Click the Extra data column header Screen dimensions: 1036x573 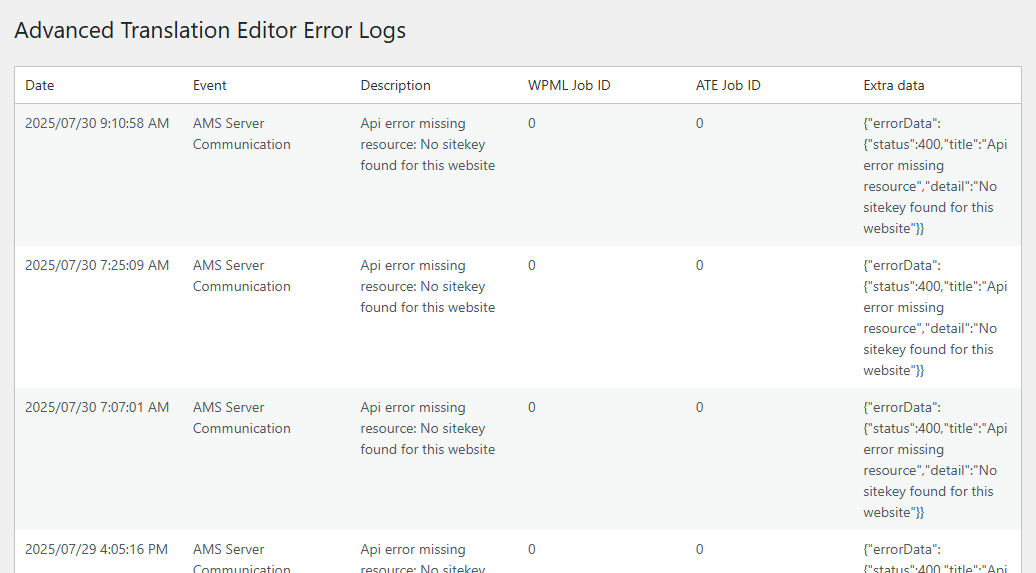[x=893, y=85]
